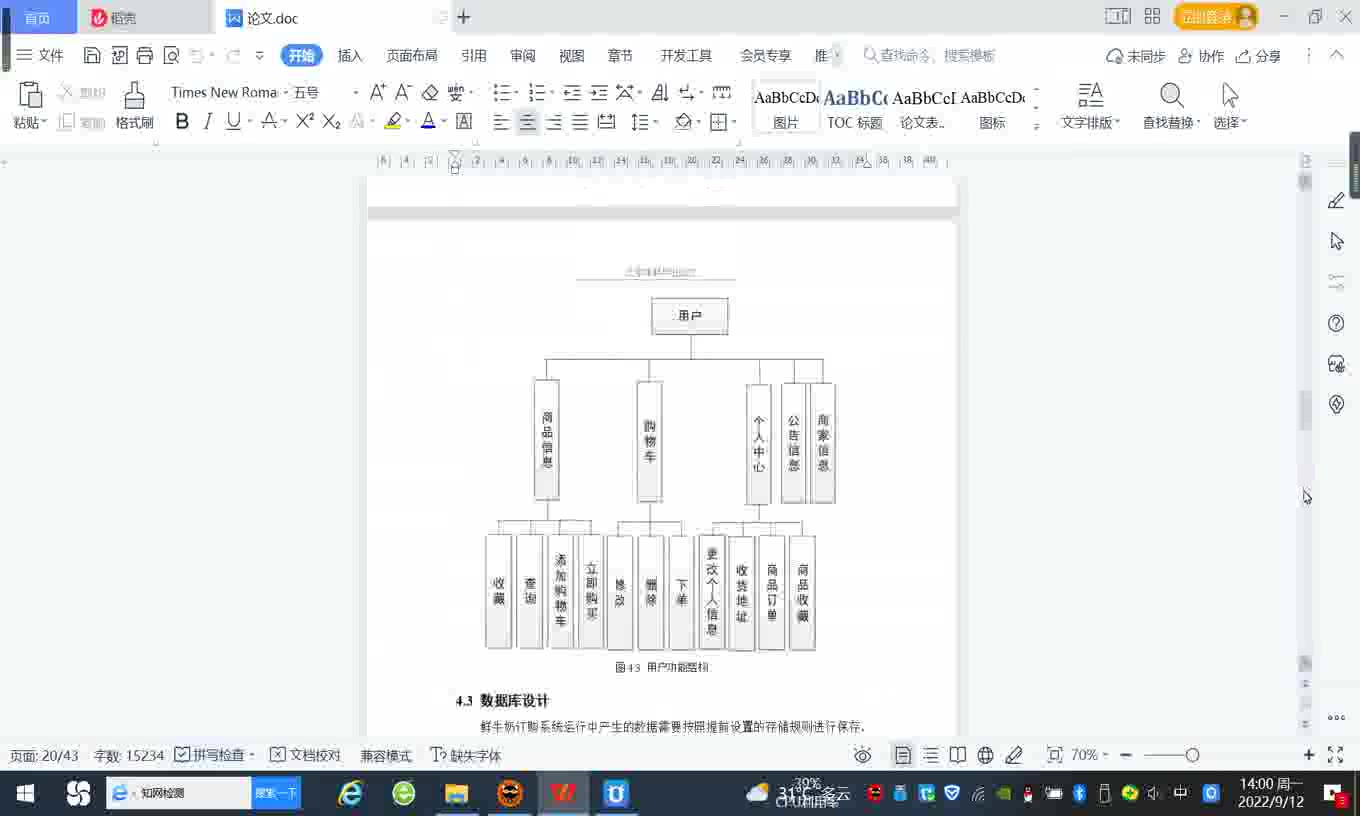The height and width of the screenshot is (816, 1360).
Task: Switch to Reading view book icon in the status bar
Action: coord(958,755)
